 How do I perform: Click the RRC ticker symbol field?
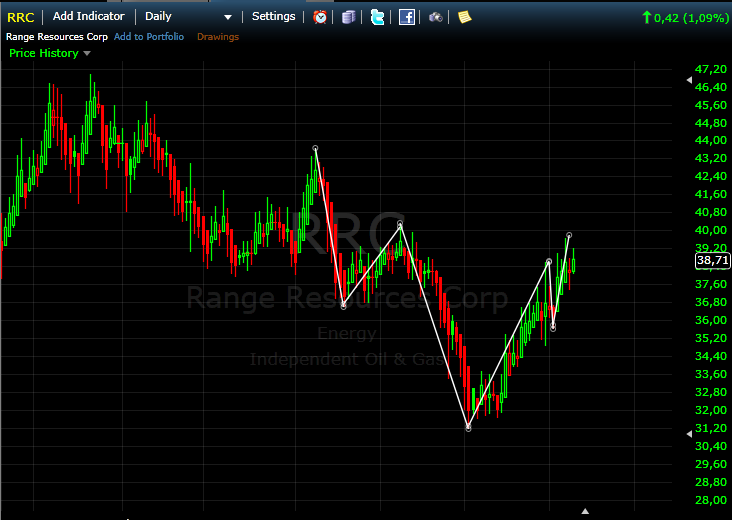(x=20, y=17)
